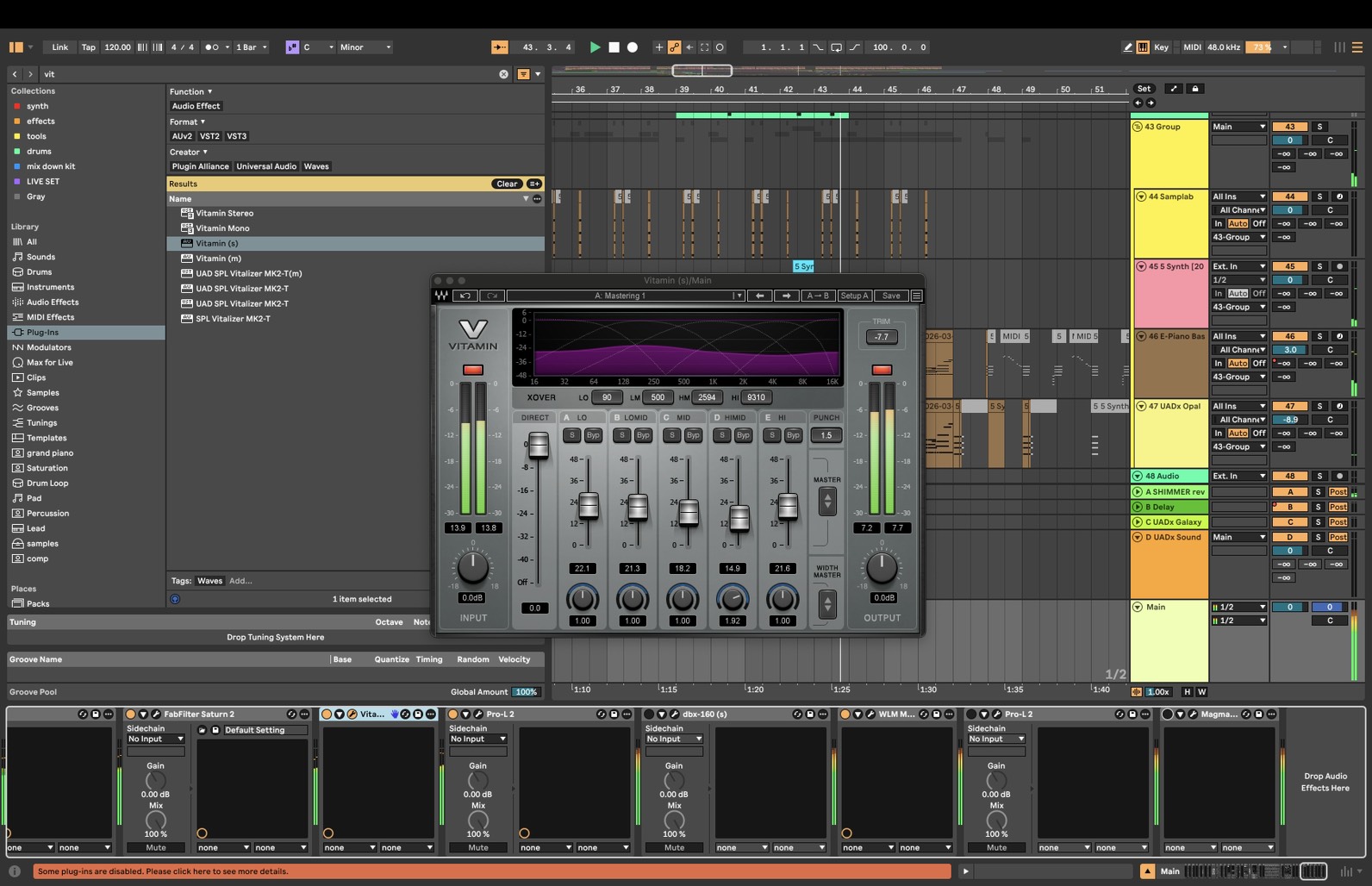Image resolution: width=1372 pixels, height=886 pixels.
Task: Open the 1 Bar quantization dropdown
Action: pyautogui.click(x=252, y=47)
